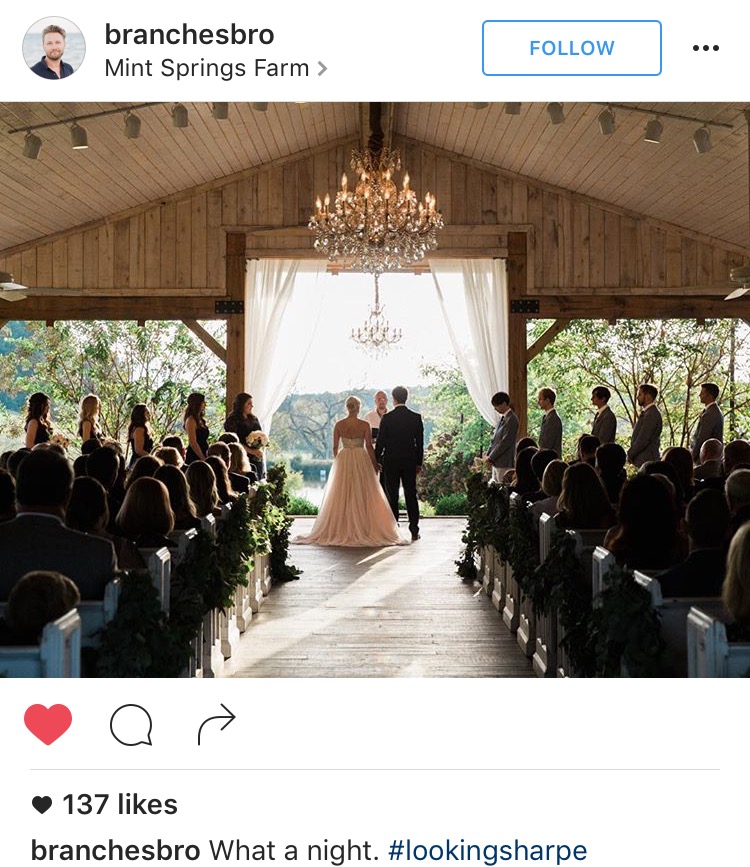Follow the branchesbro account
This screenshot has height=867, width=750.
571,48
